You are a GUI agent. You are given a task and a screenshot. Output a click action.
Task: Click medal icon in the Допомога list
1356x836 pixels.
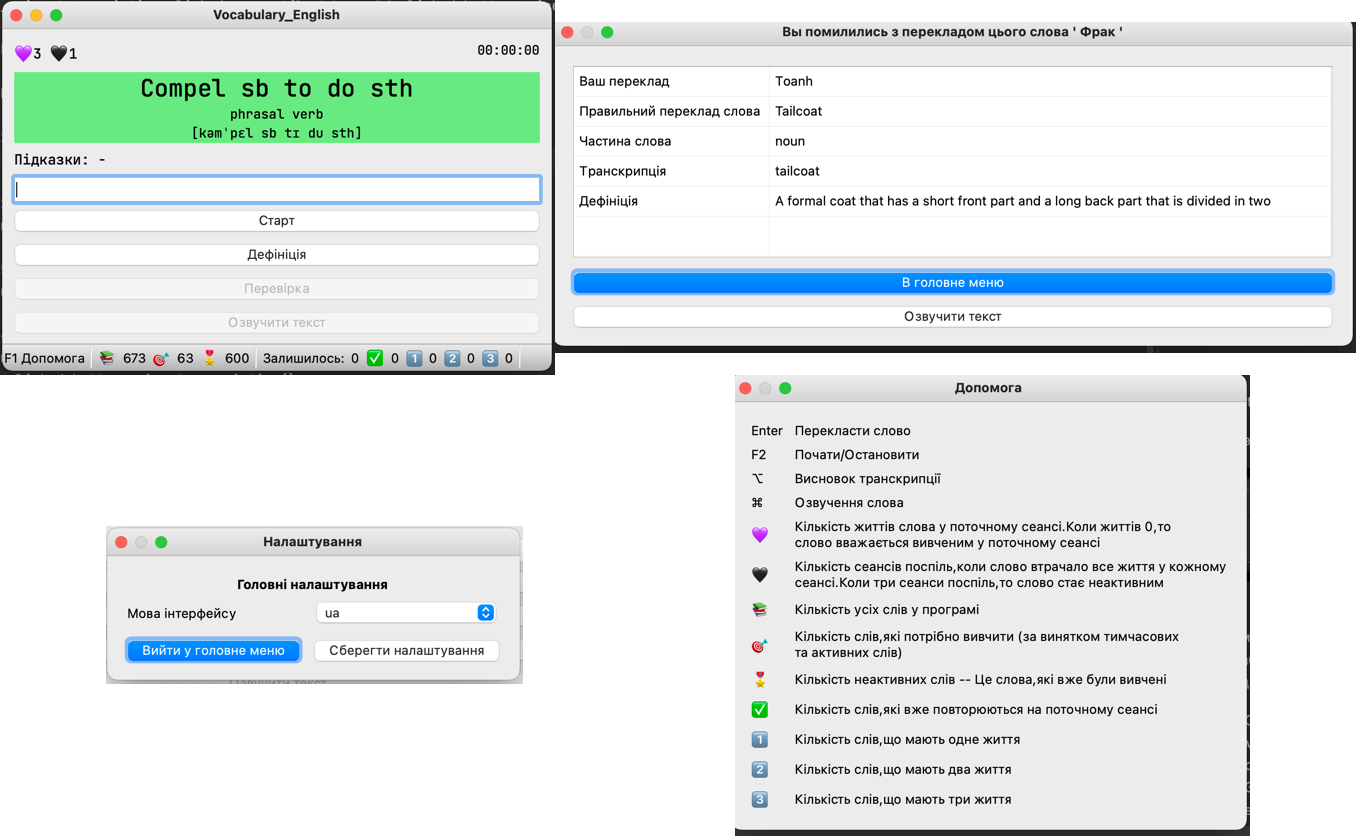tap(759, 680)
